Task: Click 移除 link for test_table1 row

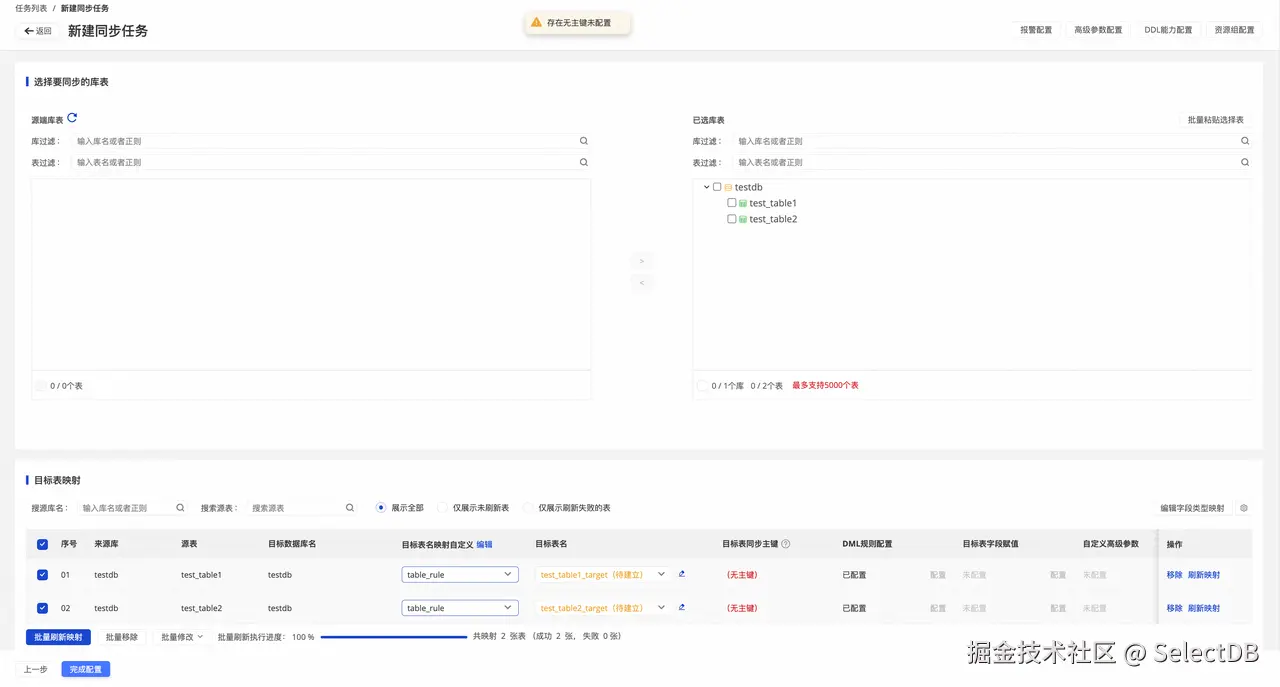Action: pos(1174,575)
